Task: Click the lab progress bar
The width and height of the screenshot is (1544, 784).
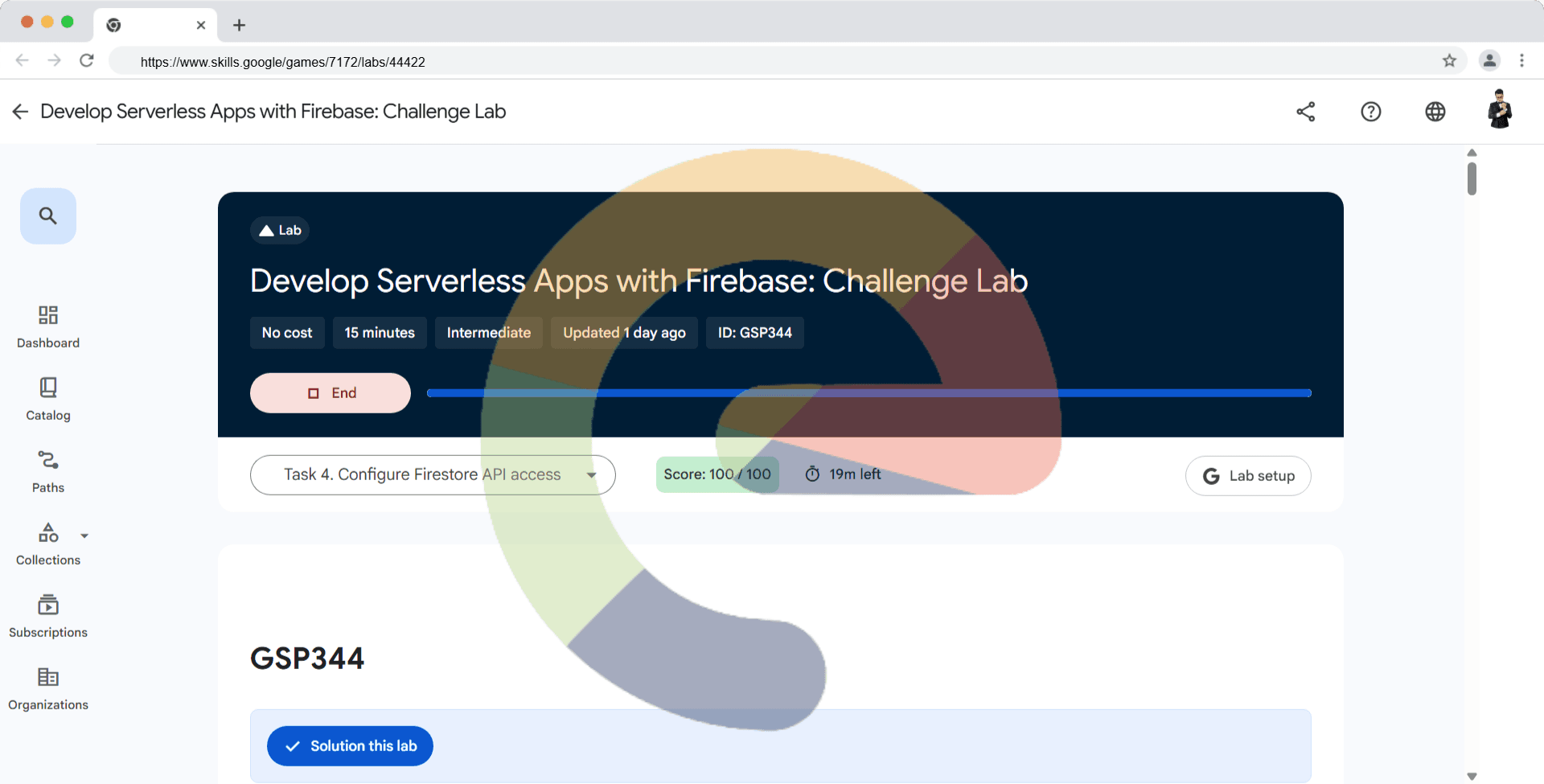Action: pos(869,393)
